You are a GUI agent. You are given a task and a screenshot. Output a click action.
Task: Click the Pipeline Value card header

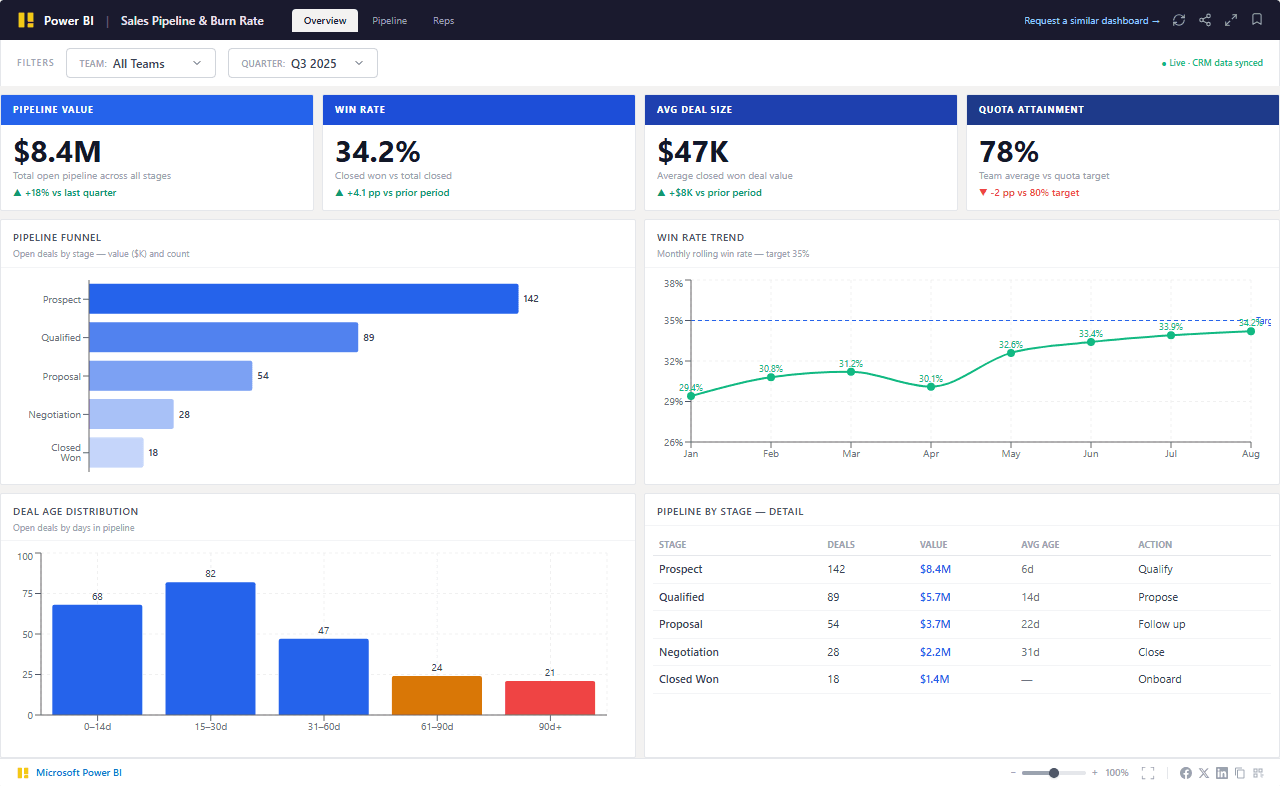(x=157, y=110)
